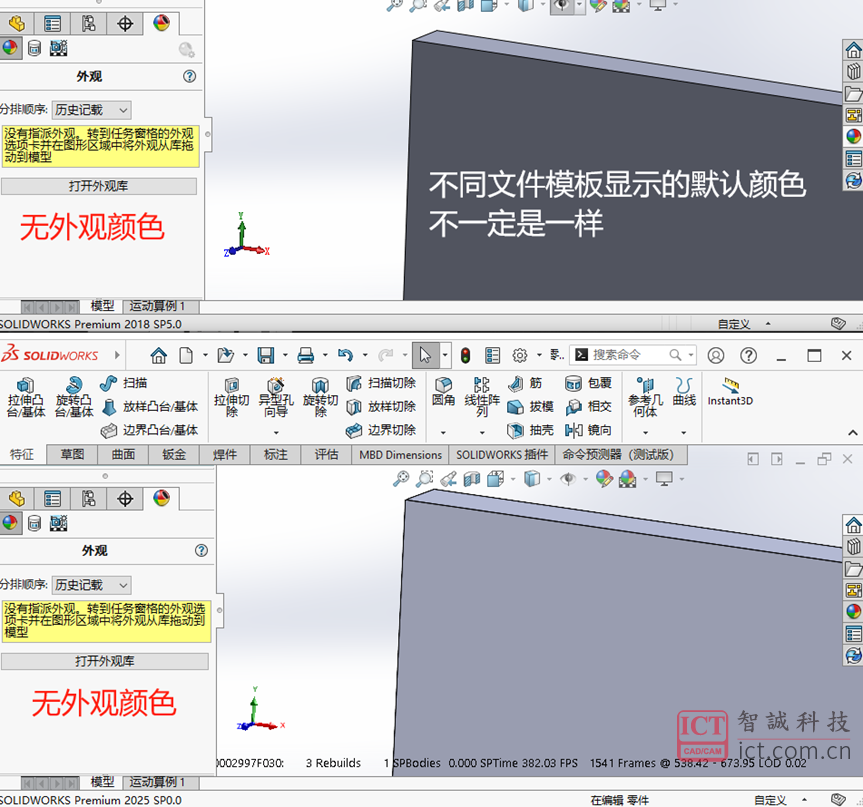Toggle Instant3D on the ribbon

pyautogui.click(x=730, y=392)
